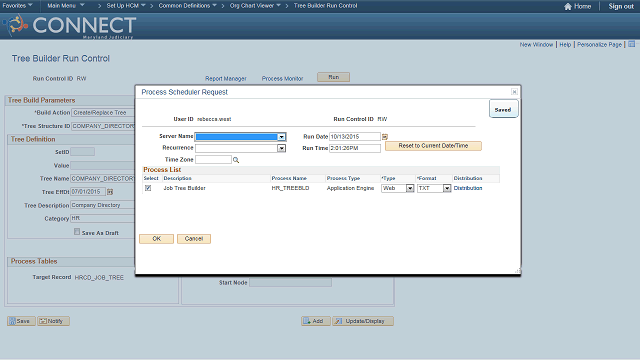Expand the Format dropdown showing TXT

(447, 188)
